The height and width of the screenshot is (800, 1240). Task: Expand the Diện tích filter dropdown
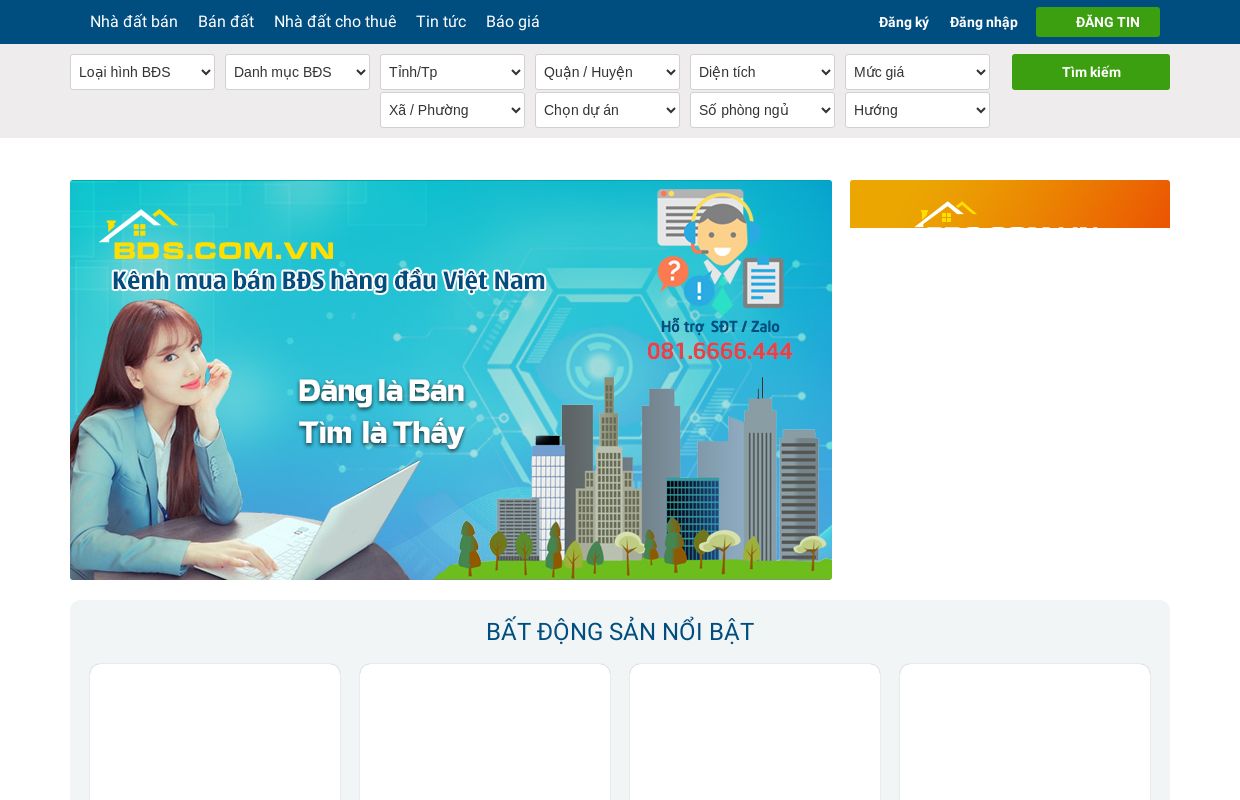762,72
